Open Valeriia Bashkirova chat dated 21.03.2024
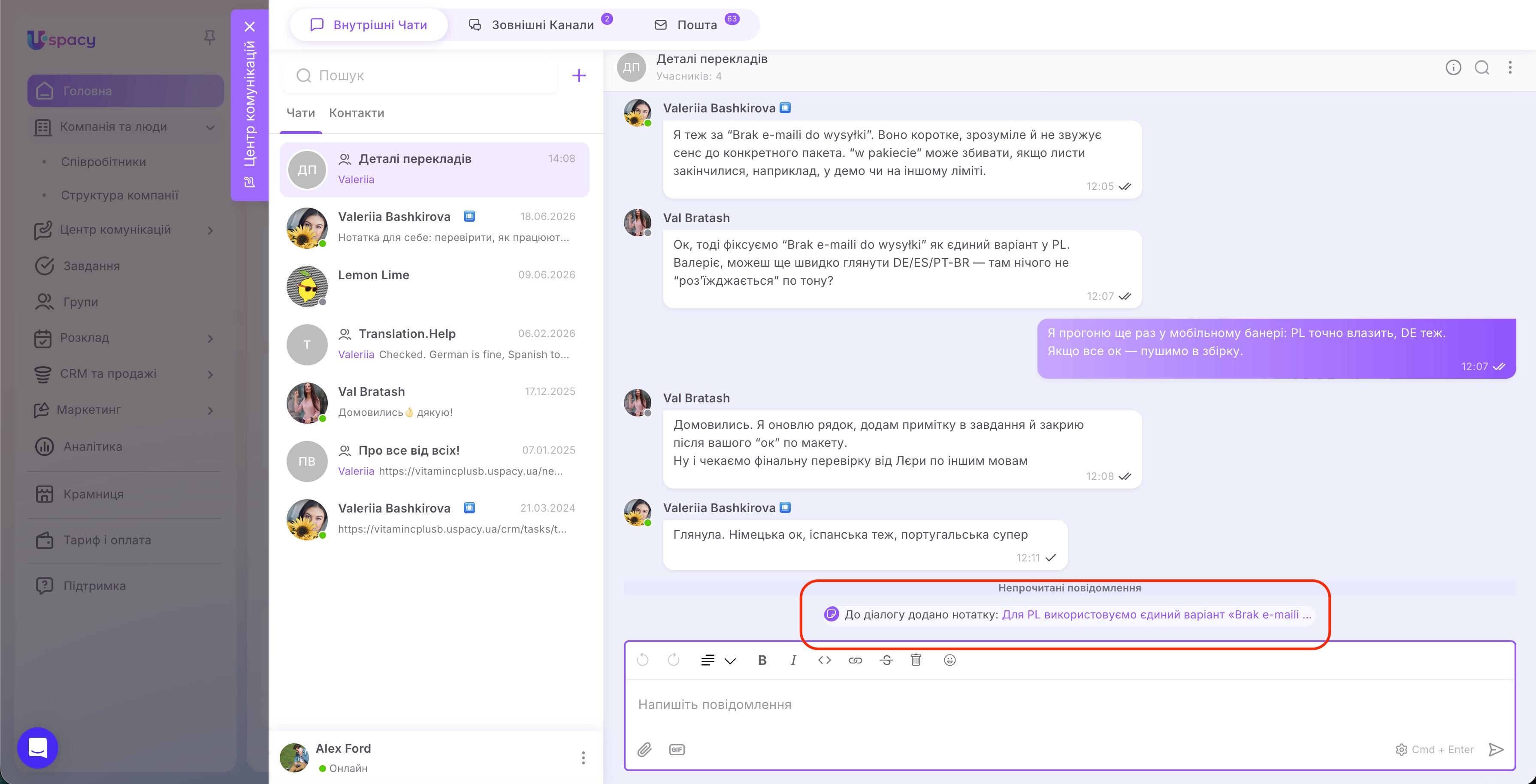 point(434,519)
